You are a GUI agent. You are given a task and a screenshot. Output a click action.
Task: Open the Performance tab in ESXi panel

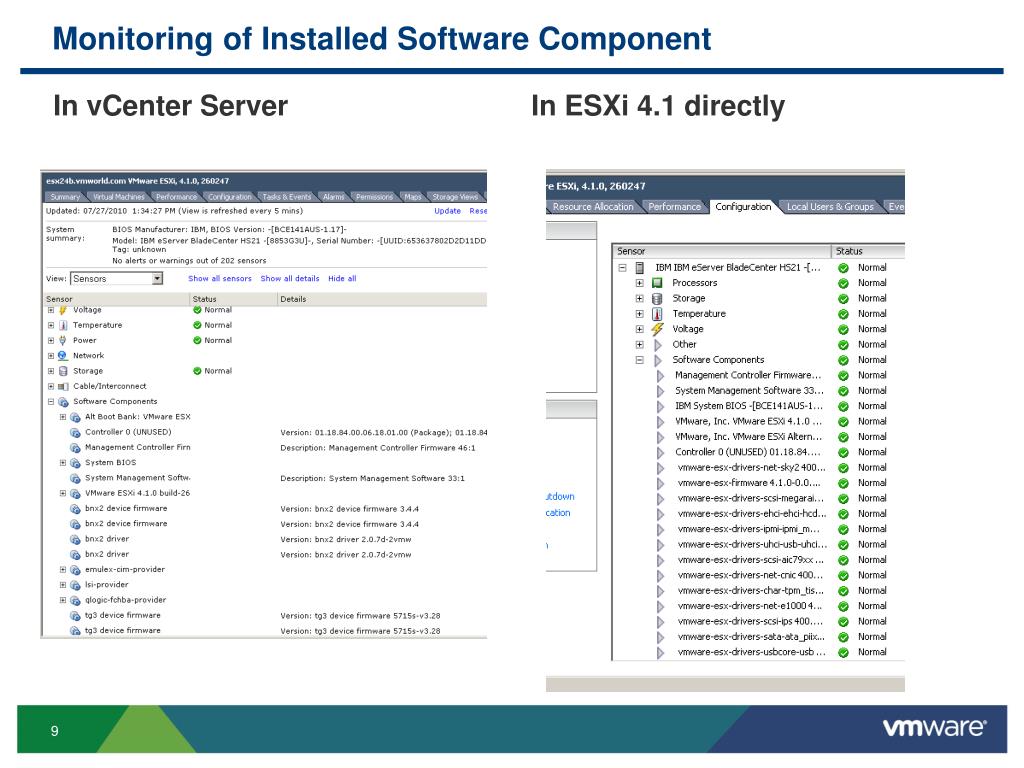click(674, 206)
